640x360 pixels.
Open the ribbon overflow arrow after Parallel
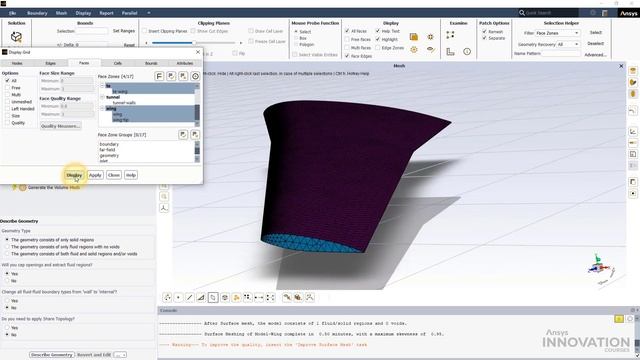(149, 13)
